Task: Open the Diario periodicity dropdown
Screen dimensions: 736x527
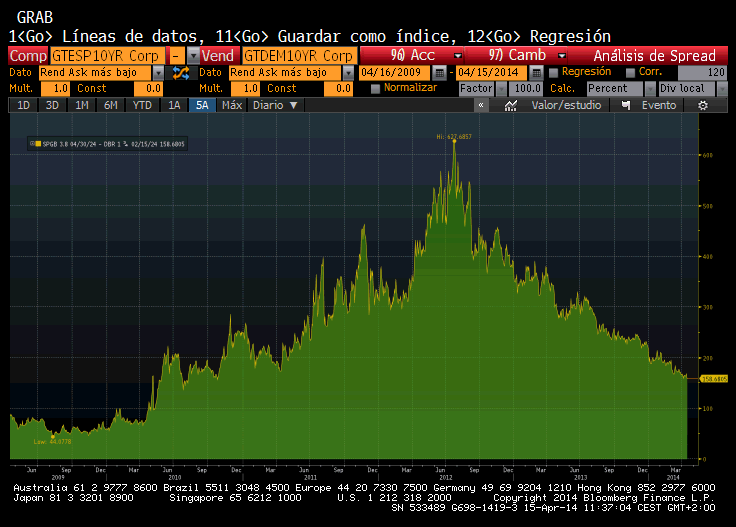Action: (275, 105)
